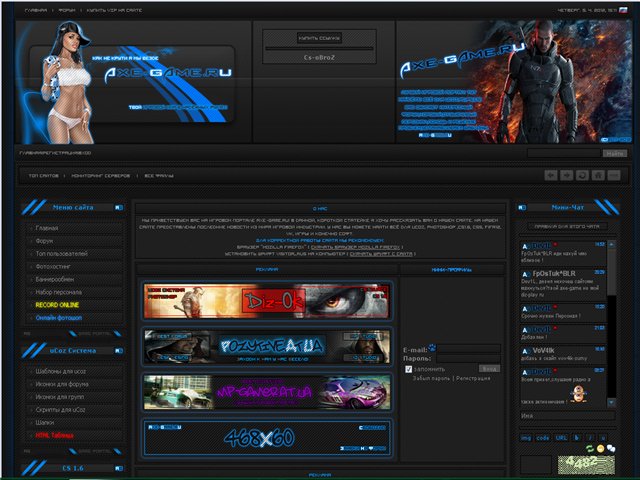Click the last icon after home icon
The width and height of the screenshot is (640, 480).
(x=614, y=176)
